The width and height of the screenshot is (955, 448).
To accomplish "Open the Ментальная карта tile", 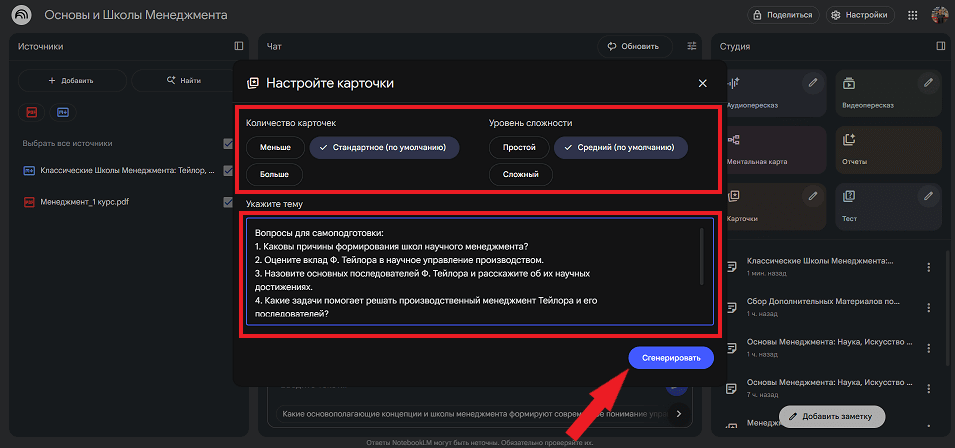I will [775, 149].
